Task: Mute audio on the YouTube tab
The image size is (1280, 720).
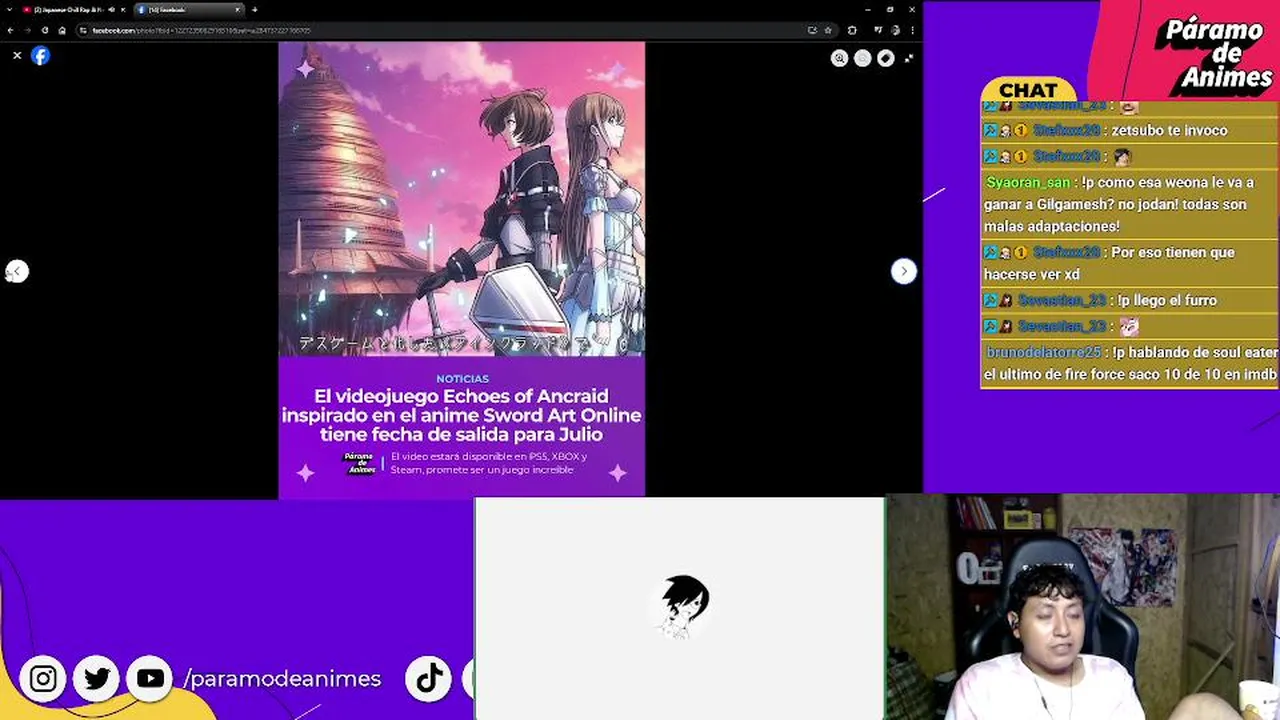Action: click(x=111, y=10)
